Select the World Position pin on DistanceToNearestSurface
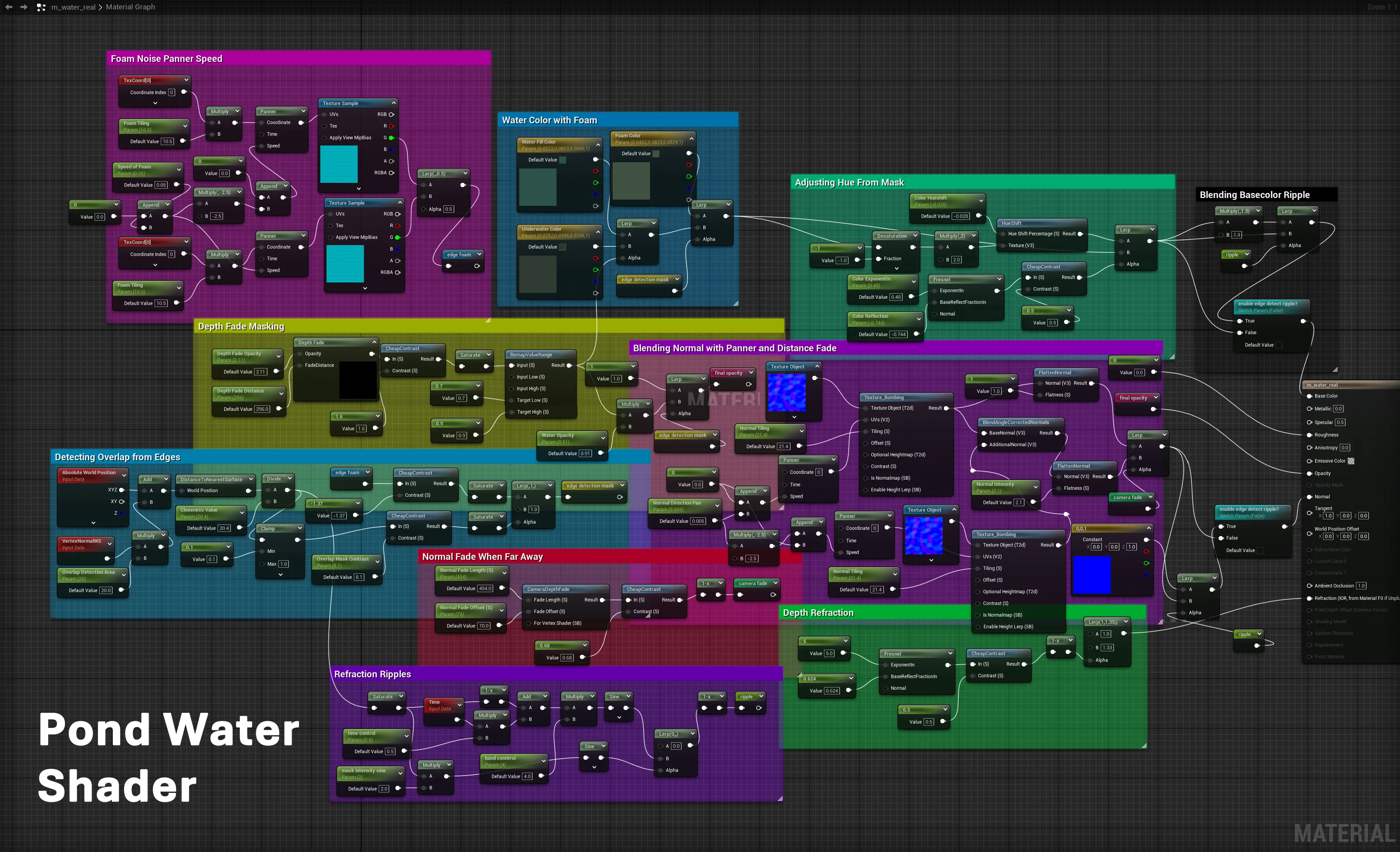This screenshot has width=1400, height=852. [x=181, y=490]
